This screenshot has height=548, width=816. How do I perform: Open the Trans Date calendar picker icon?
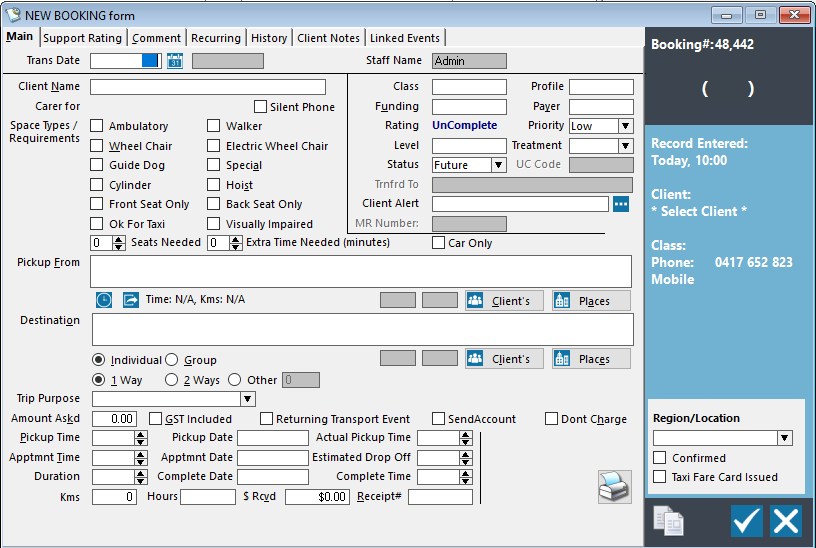click(175, 61)
